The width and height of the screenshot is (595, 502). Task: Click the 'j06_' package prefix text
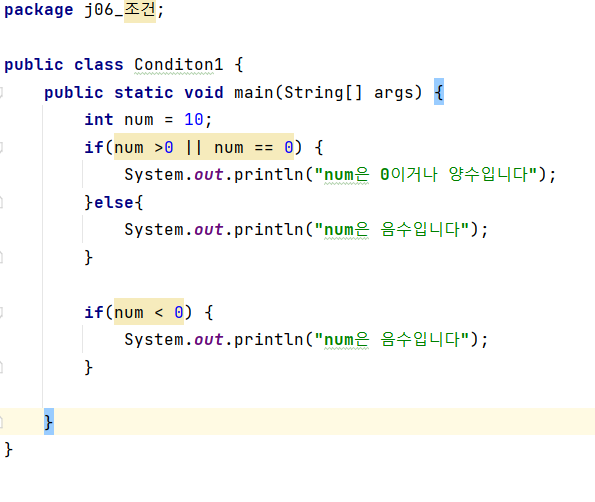pyautogui.click(x=104, y=10)
